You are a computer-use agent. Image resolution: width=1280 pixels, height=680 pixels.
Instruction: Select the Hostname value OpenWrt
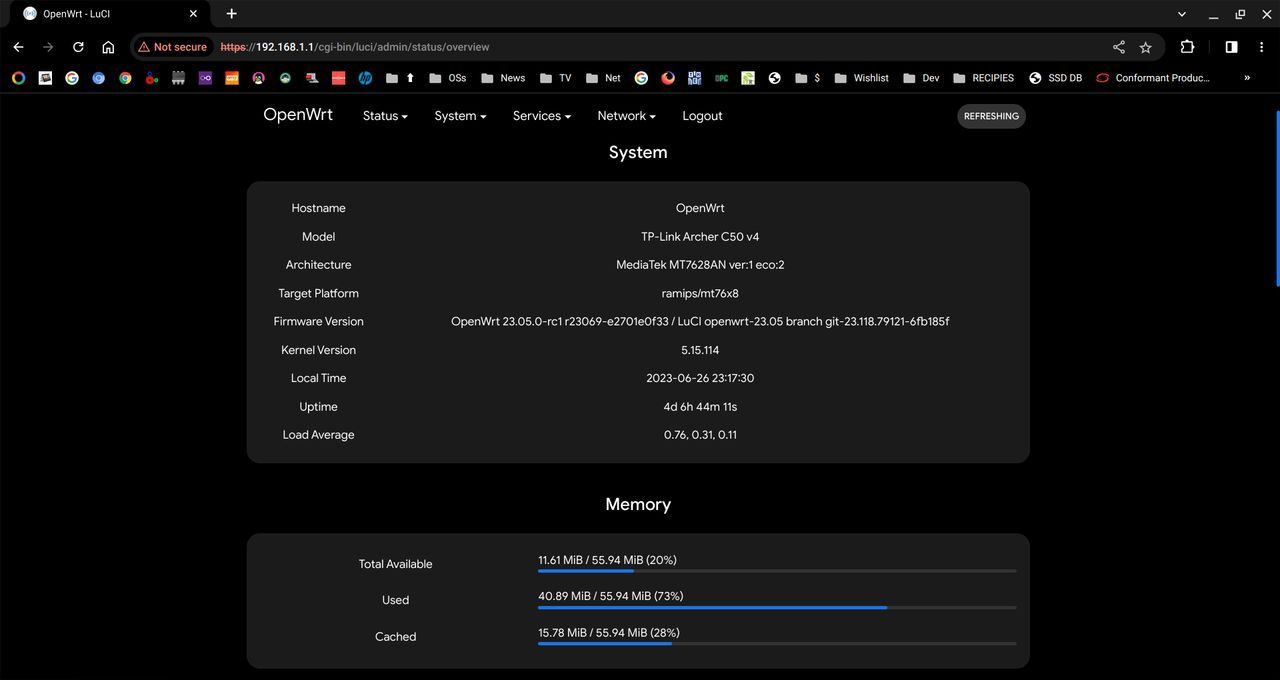tap(700, 208)
